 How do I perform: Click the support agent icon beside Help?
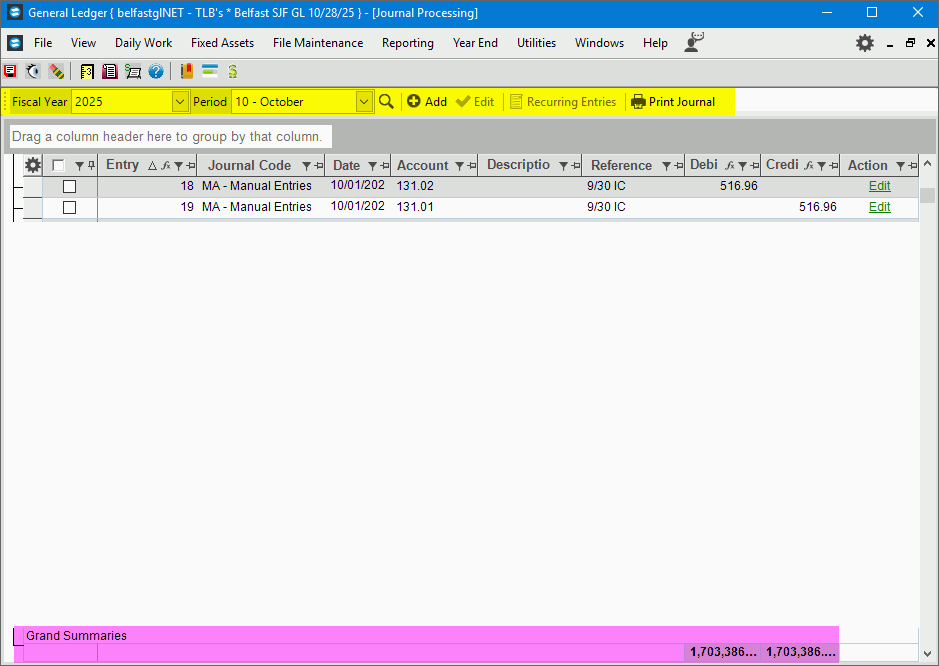click(693, 43)
